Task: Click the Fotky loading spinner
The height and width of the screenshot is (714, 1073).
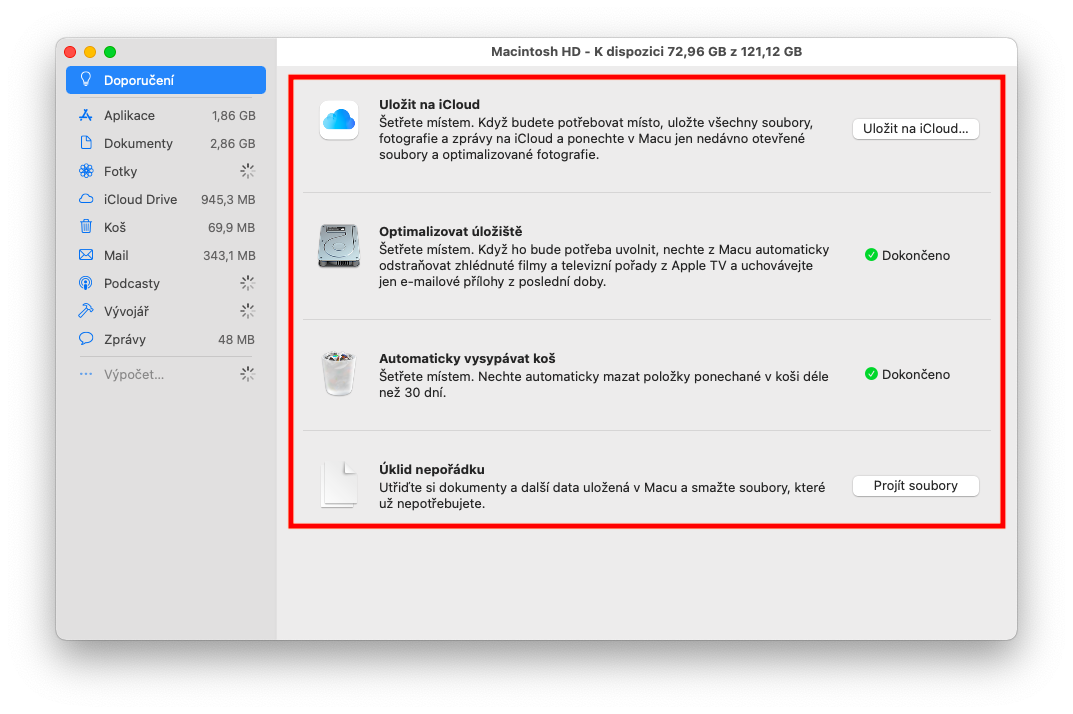Action: [247, 171]
